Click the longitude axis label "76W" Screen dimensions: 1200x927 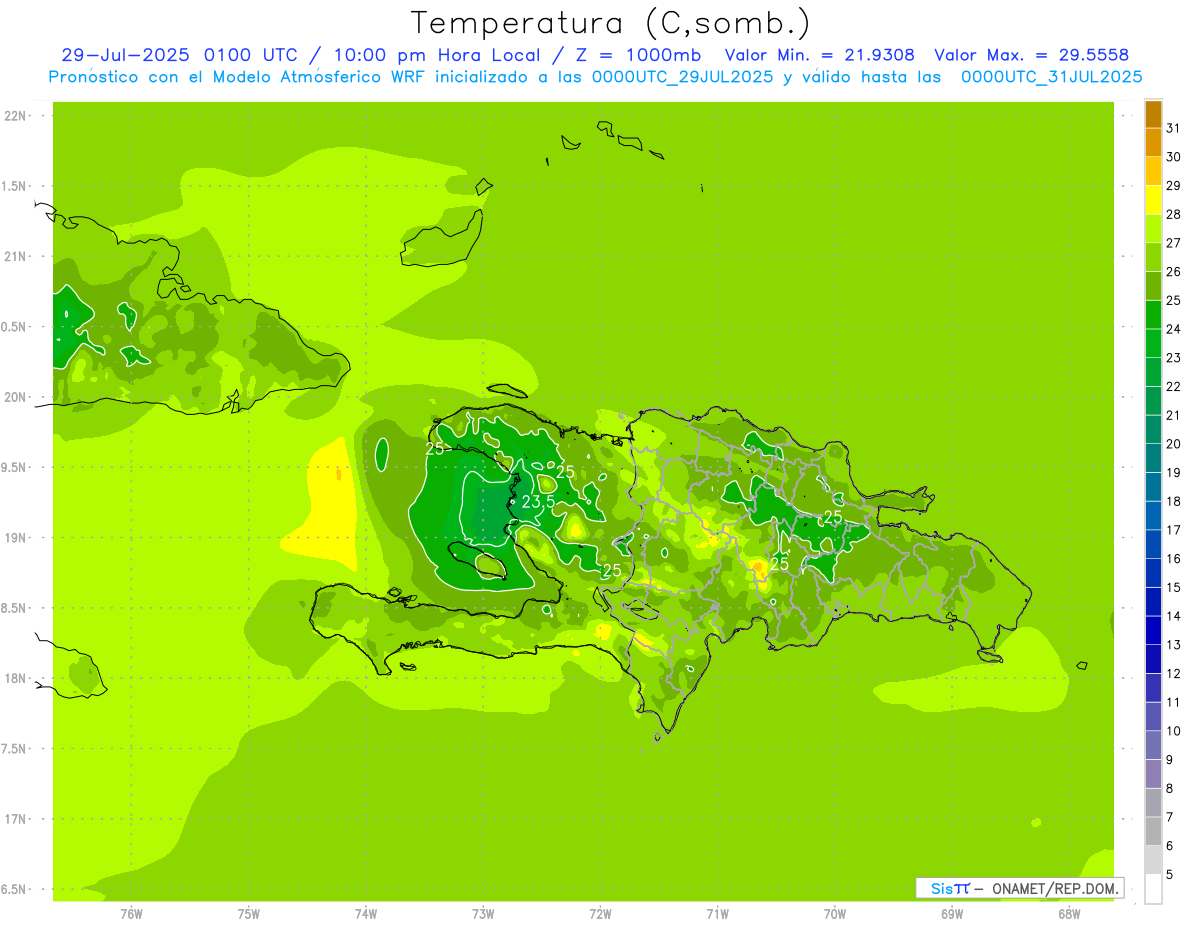pyautogui.click(x=131, y=913)
